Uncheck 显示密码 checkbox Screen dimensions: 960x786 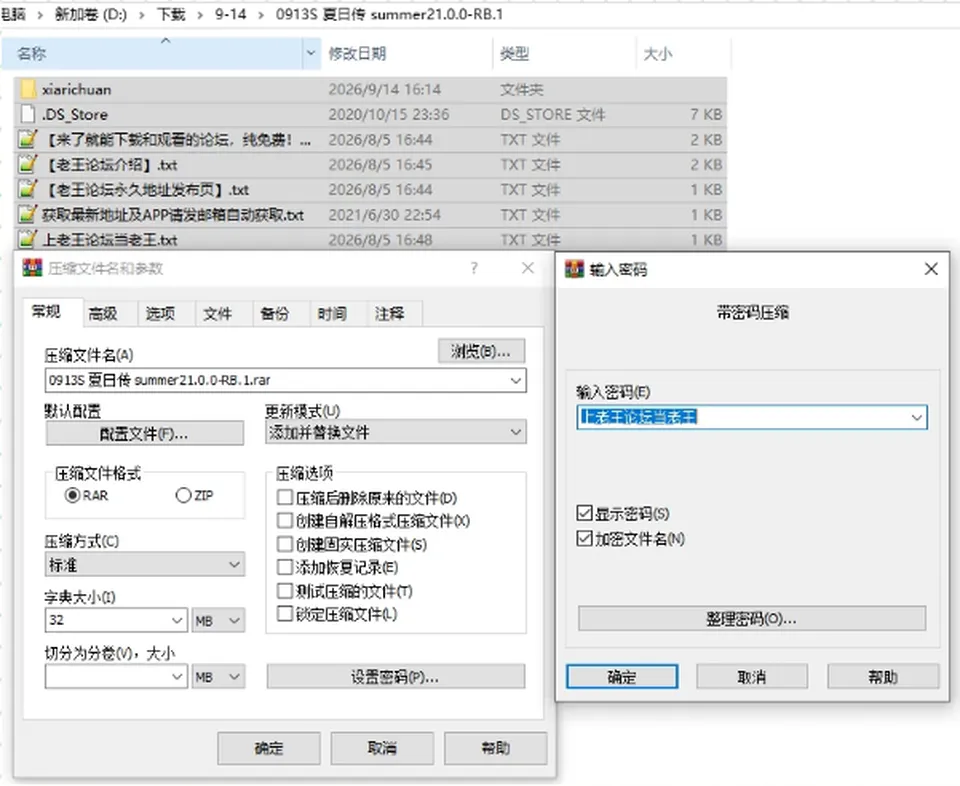point(585,513)
